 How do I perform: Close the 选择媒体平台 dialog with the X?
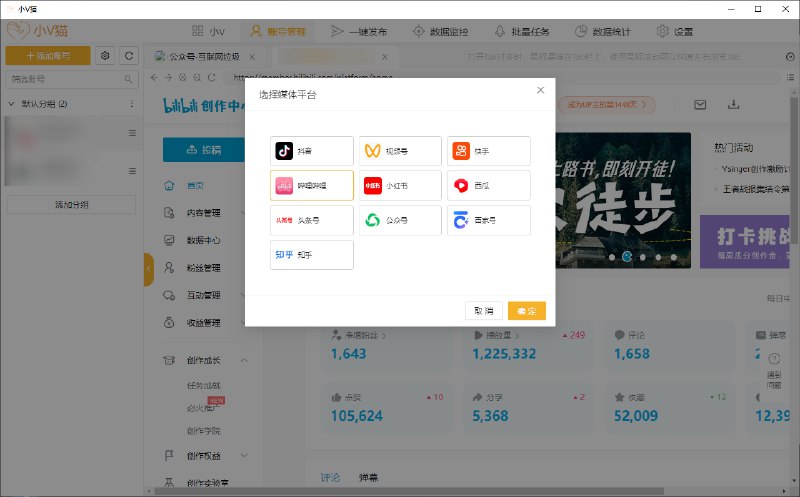(540, 90)
